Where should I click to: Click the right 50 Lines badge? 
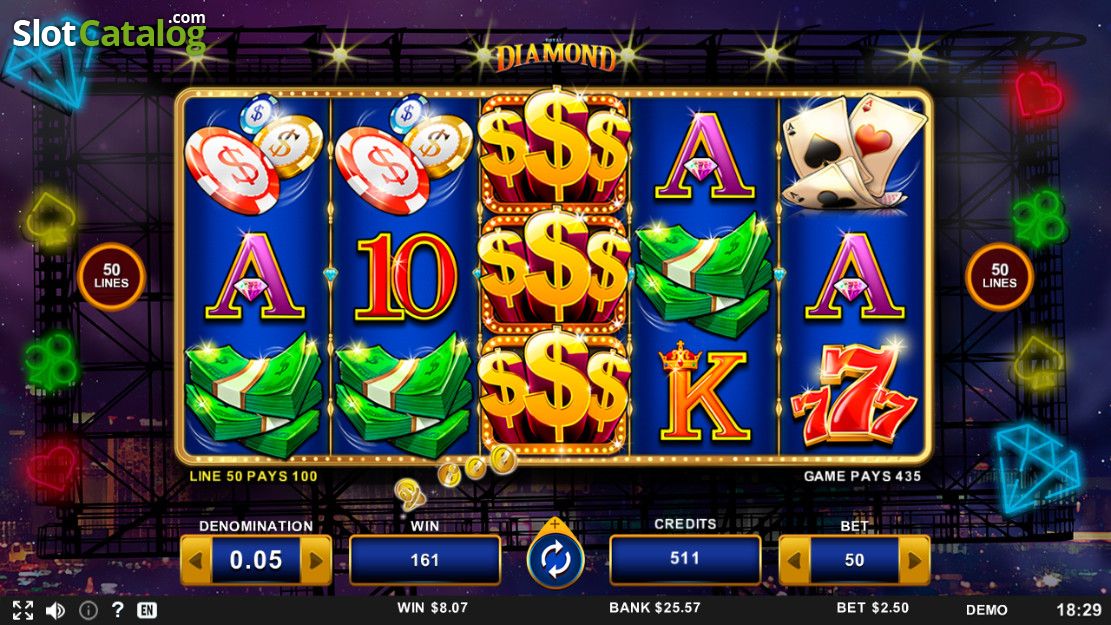[999, 276]
